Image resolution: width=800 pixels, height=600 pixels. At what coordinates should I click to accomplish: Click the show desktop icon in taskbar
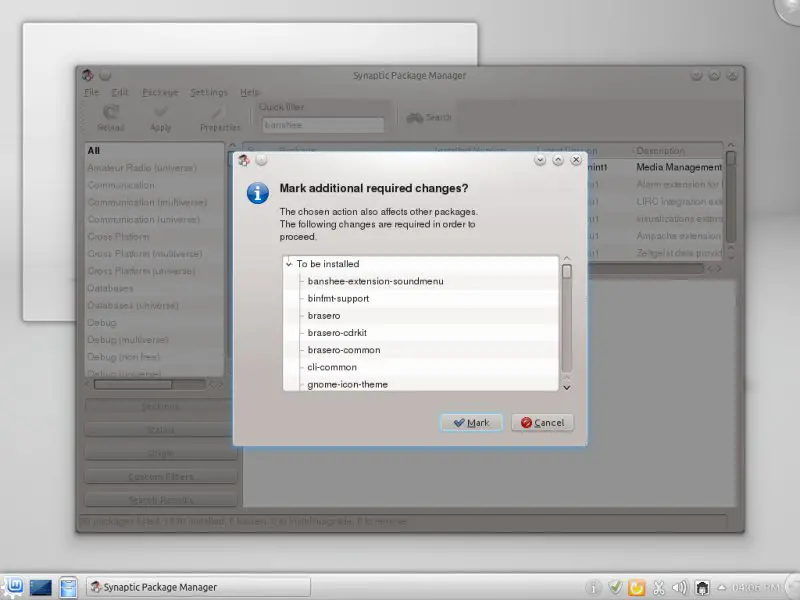coord(40,588)
